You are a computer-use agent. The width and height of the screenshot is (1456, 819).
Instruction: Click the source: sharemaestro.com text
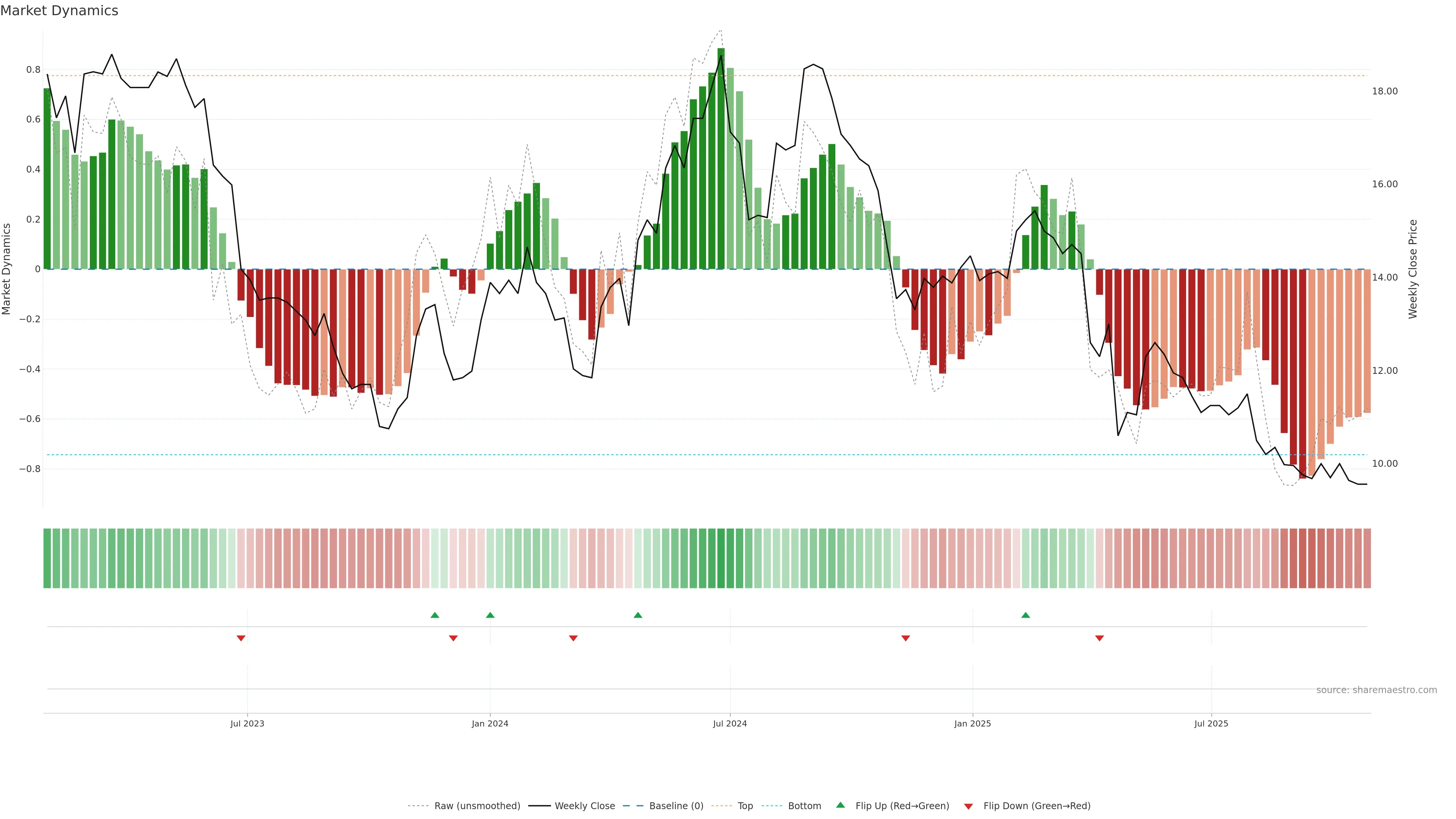(1376, 690)
